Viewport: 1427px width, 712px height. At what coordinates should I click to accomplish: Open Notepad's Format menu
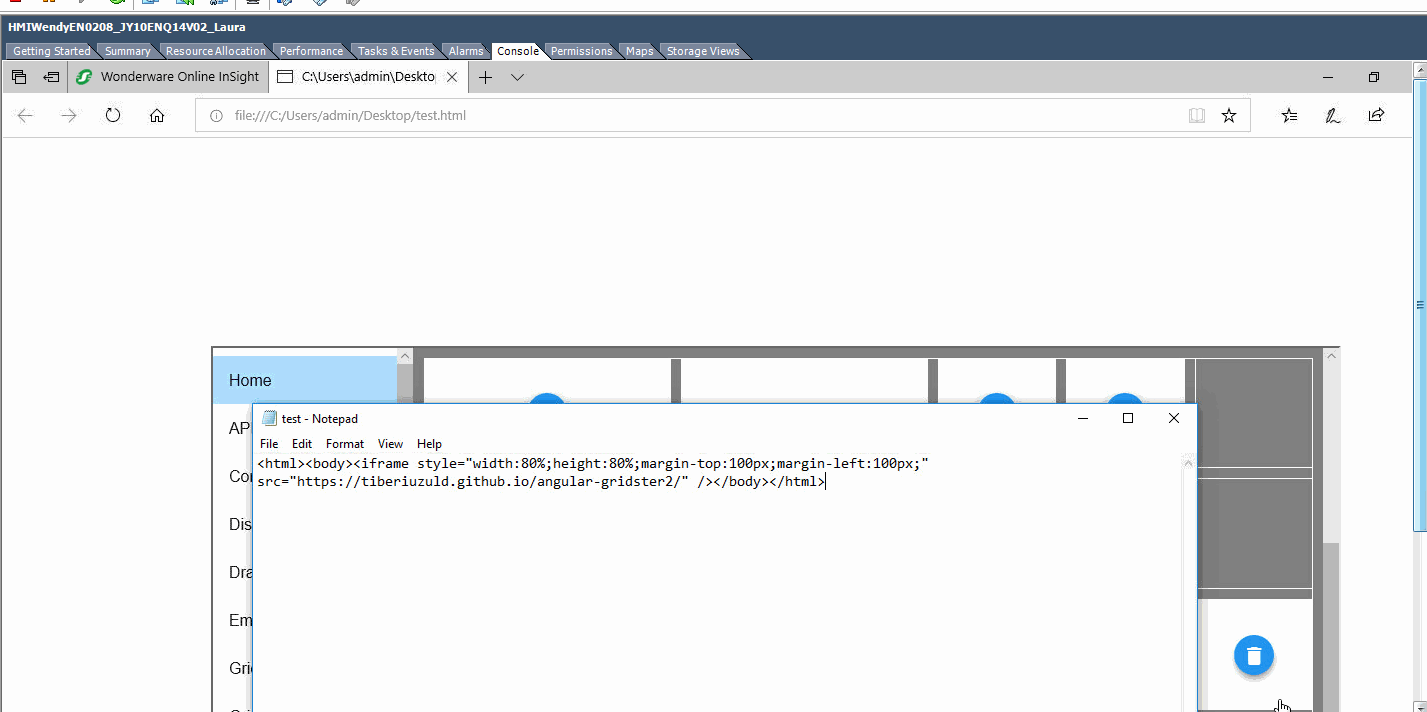[x=344, y=444]
